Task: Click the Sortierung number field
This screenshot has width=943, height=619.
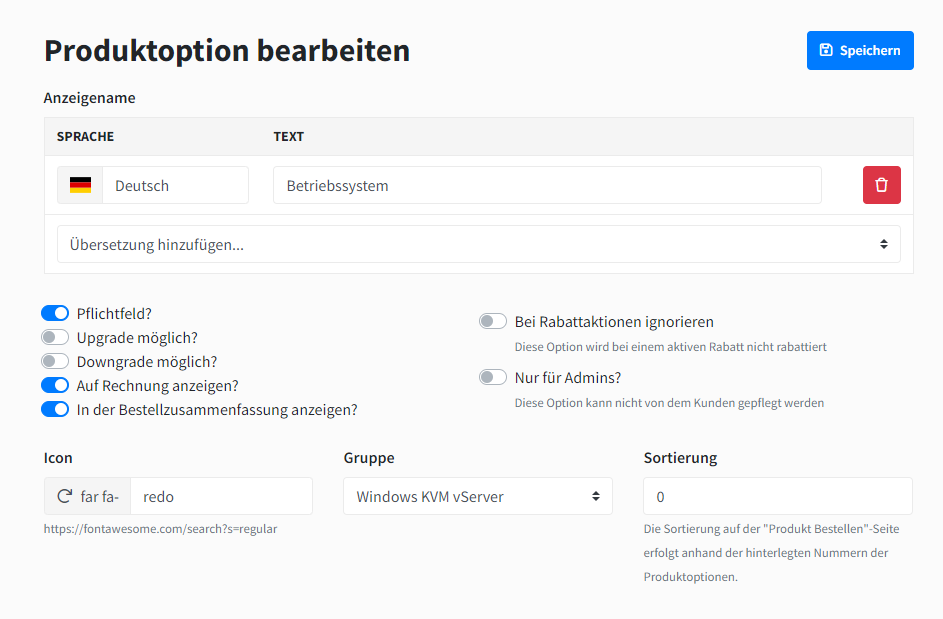Action: coord(777,496)
